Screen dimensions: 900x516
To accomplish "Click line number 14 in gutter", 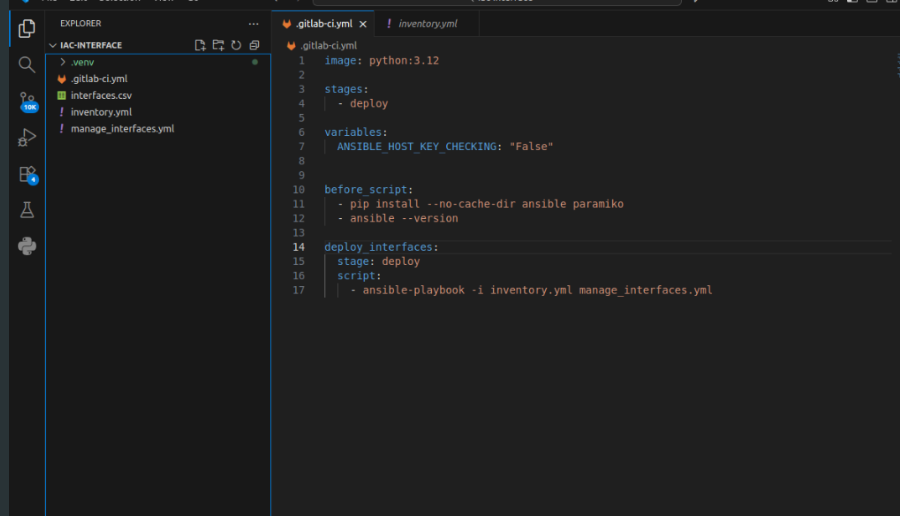I will pos(299,247).
